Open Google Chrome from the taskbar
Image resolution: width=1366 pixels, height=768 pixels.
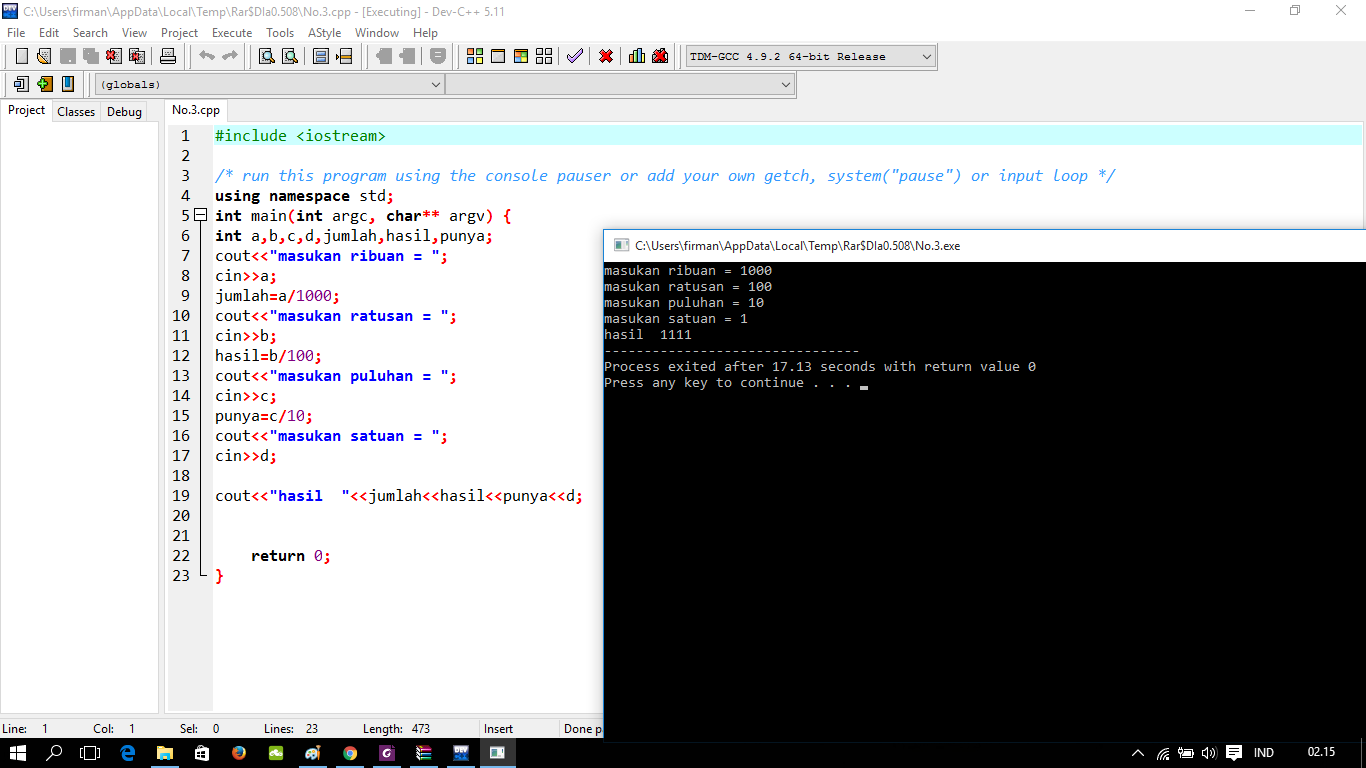pyautogui.click(x=350, y=752)
